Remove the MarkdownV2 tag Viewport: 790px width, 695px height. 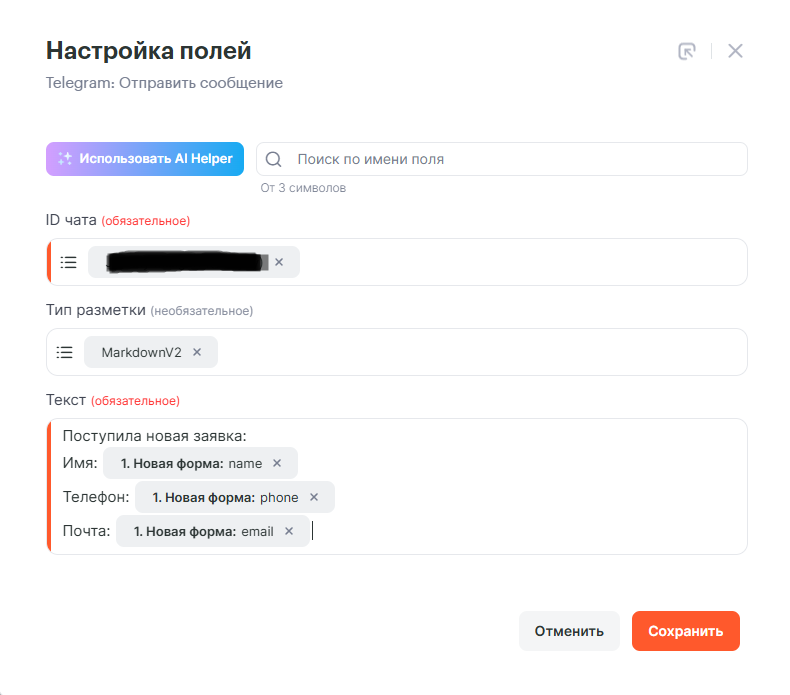(197, 352)
